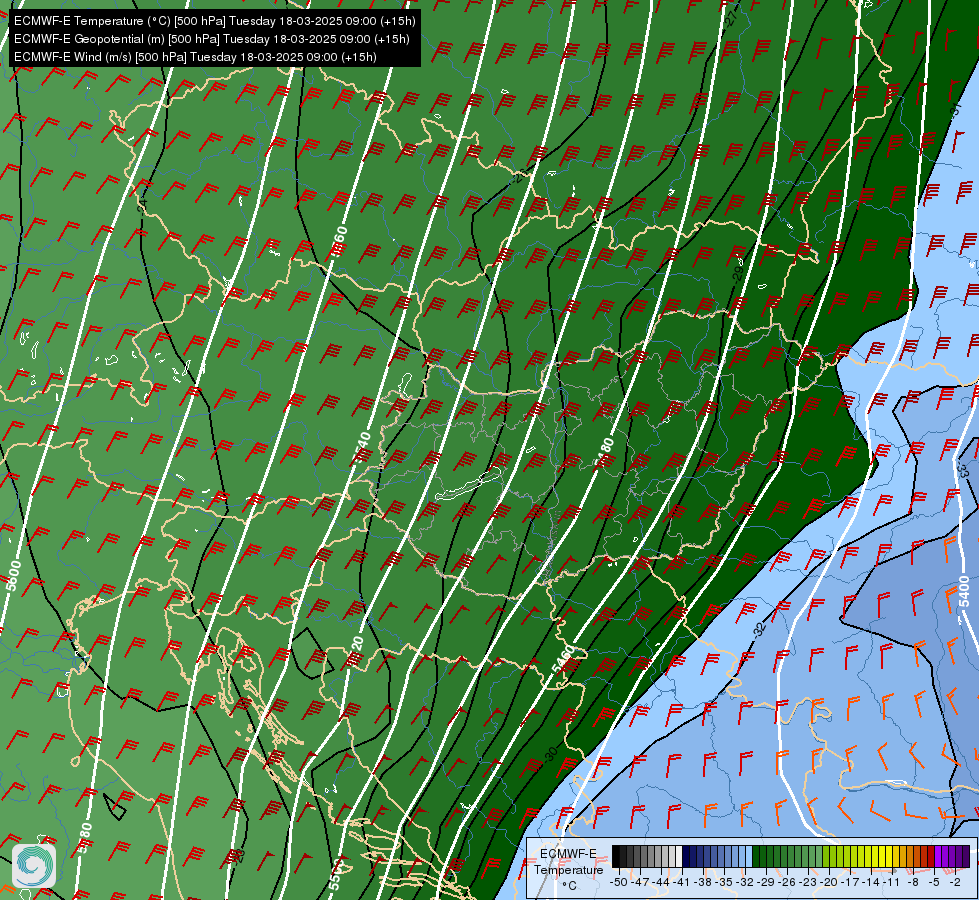
Task: Click the swirl logo icon at bottom-left
Action: (34, 866)
